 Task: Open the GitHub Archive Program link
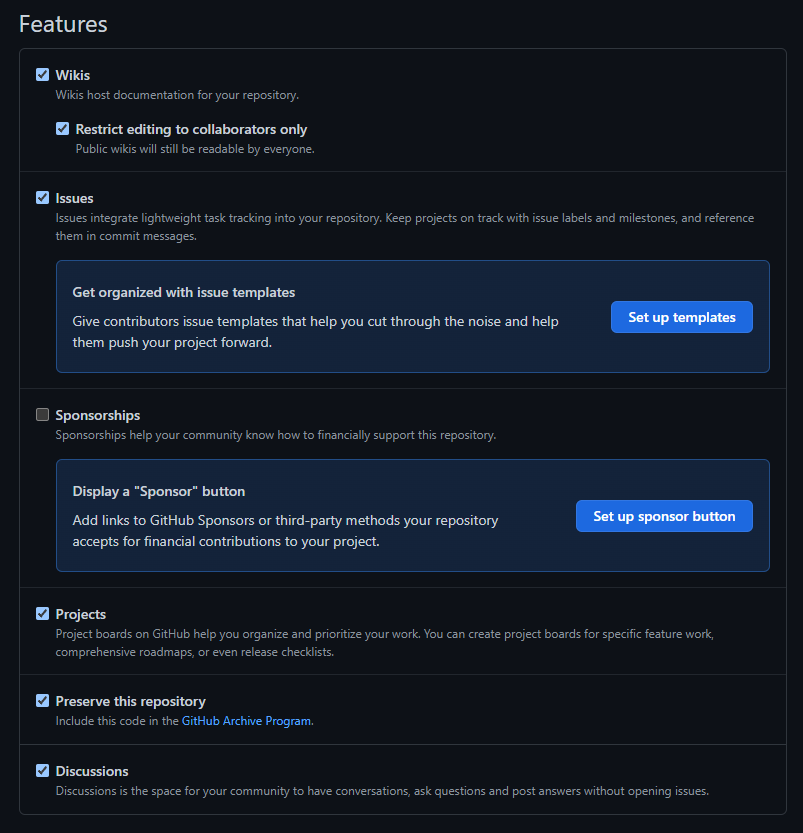coord(246,720)
